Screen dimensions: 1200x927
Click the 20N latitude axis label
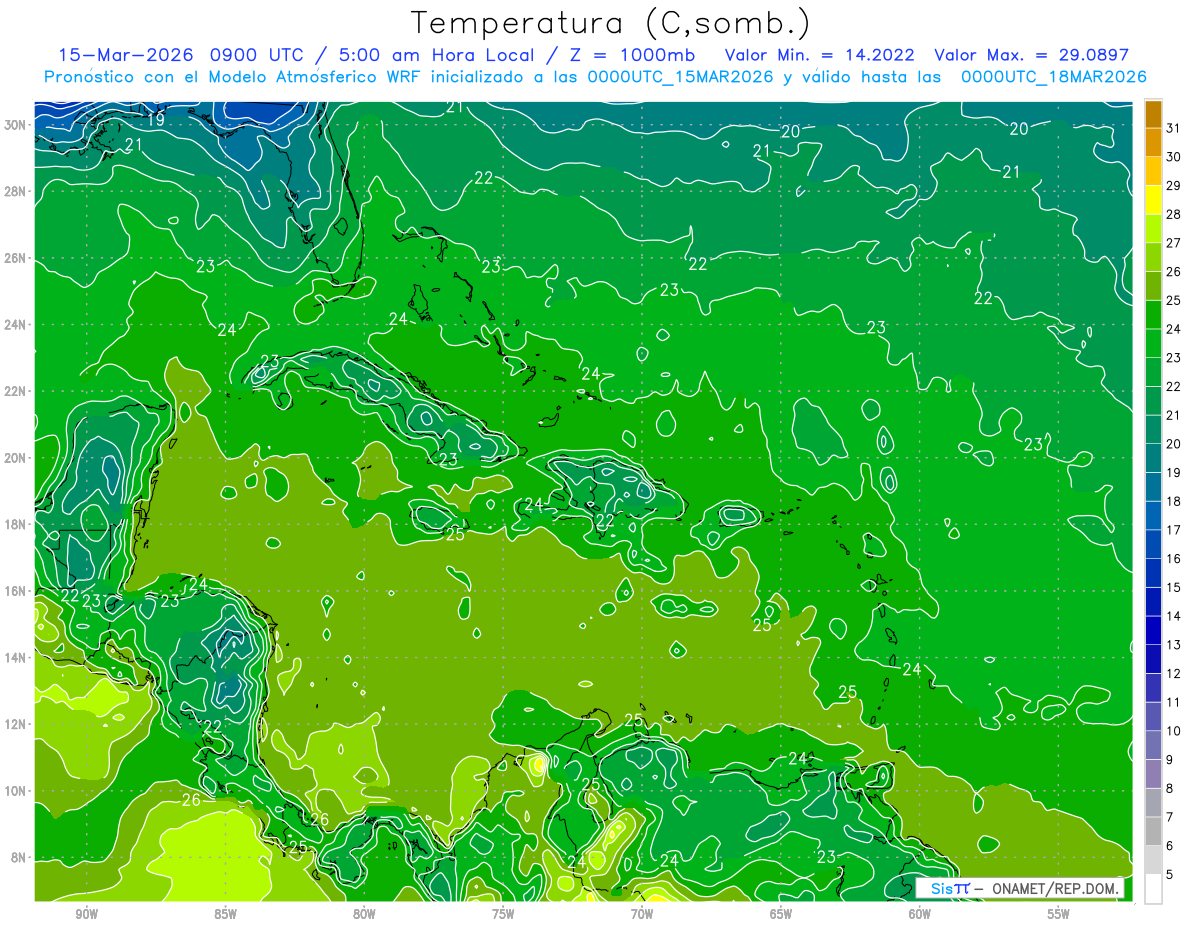(x=17, y=458)
